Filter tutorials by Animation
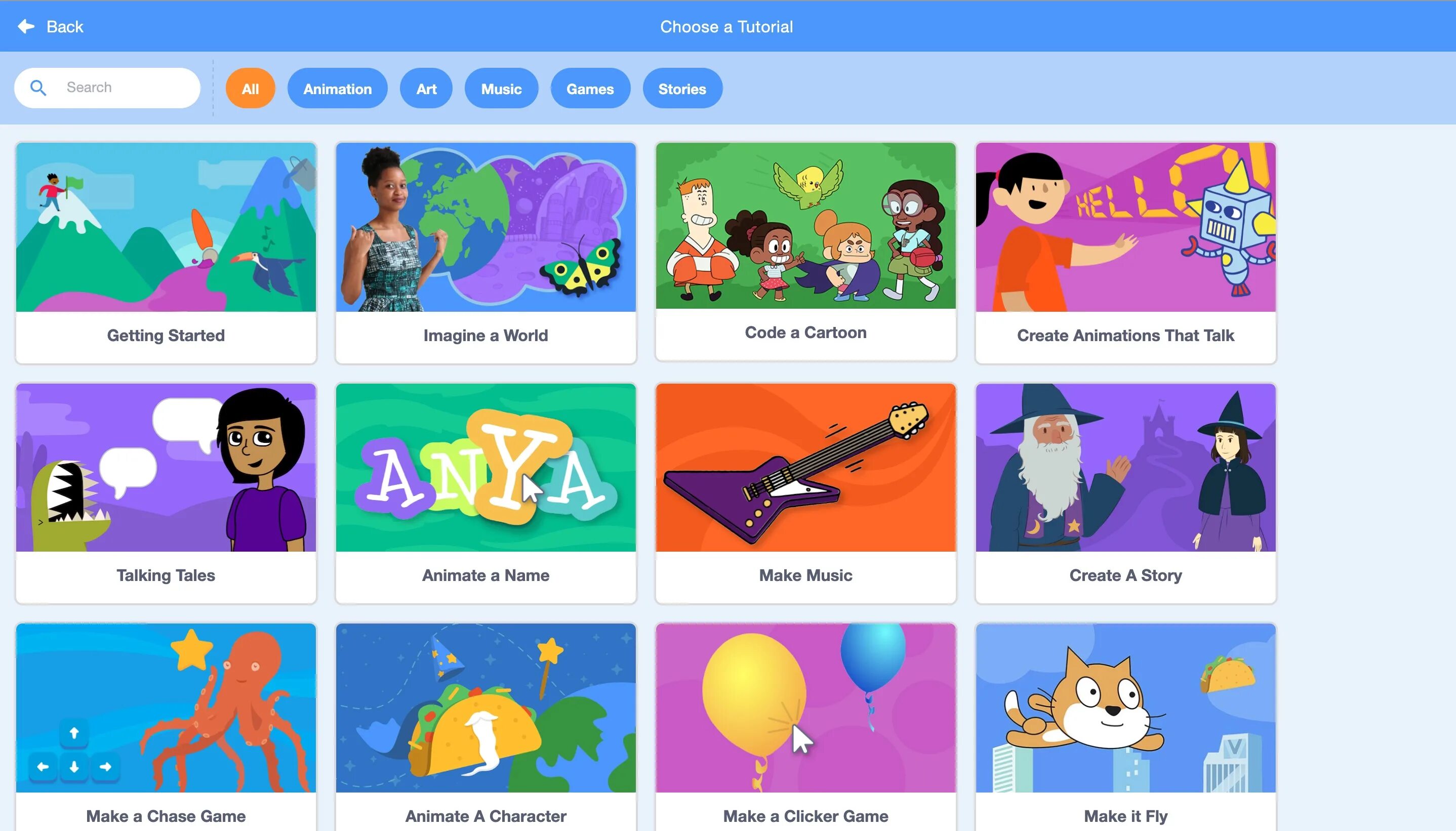Image resolution: width=1456 pixels, height=831 pixels. coord(337,89)
